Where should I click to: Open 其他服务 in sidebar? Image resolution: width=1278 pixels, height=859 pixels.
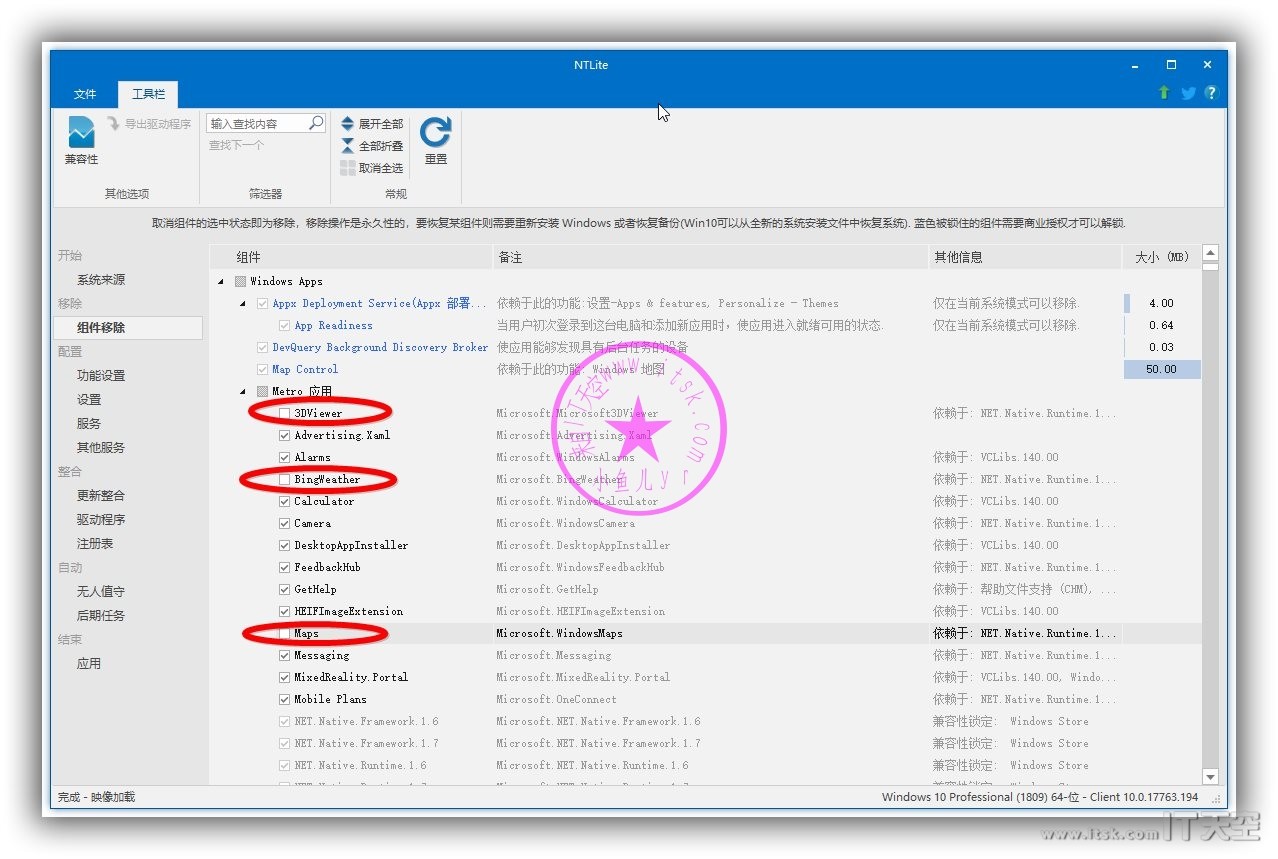(101, 448)
